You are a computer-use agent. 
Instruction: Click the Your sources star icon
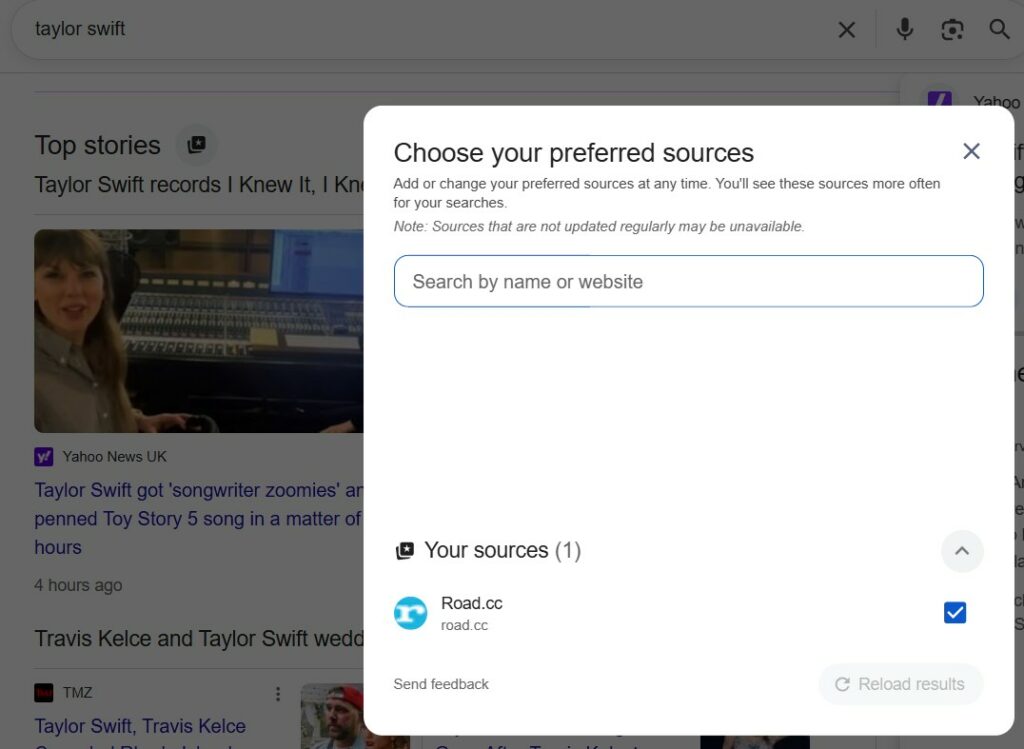(405, 550)
